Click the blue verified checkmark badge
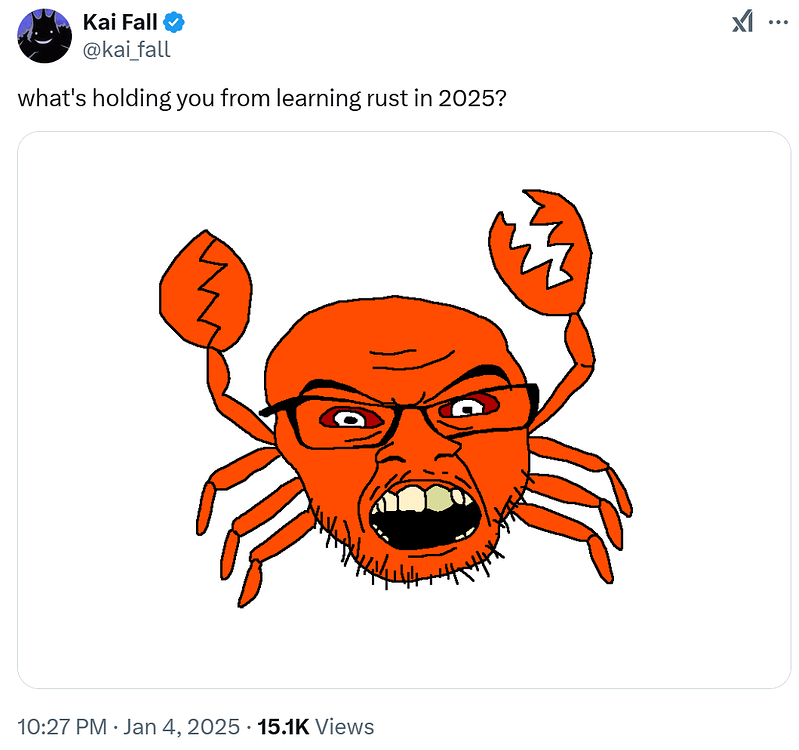The width and height of the screenshot is (799, 750). (x=172, y=22)
